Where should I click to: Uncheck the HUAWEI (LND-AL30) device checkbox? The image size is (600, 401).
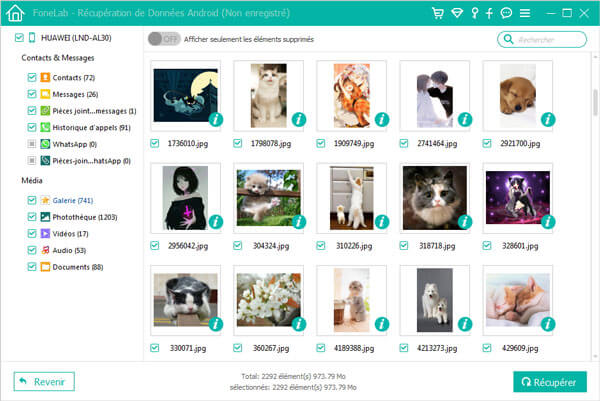click(19, 37)
